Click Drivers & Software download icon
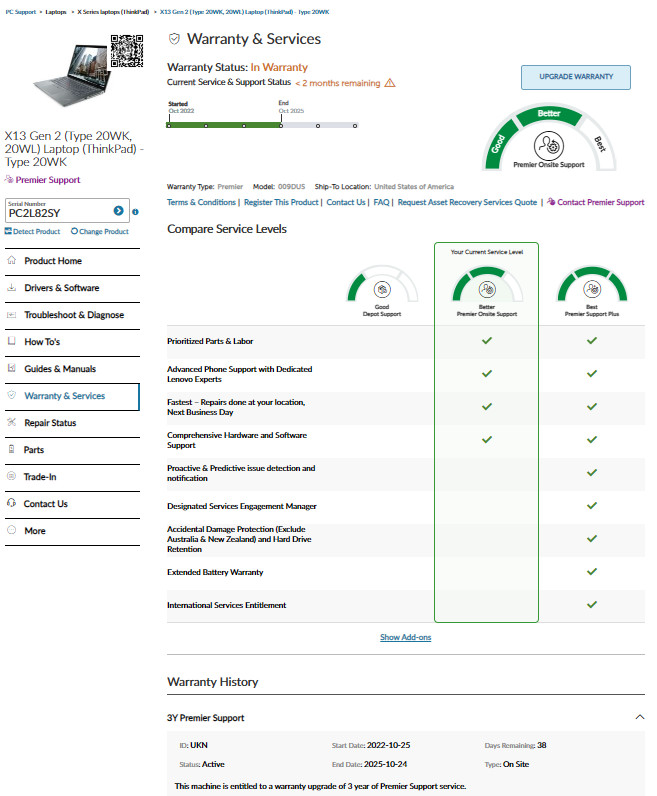Viewport: 657px width, 796px height. click(12, 287)
